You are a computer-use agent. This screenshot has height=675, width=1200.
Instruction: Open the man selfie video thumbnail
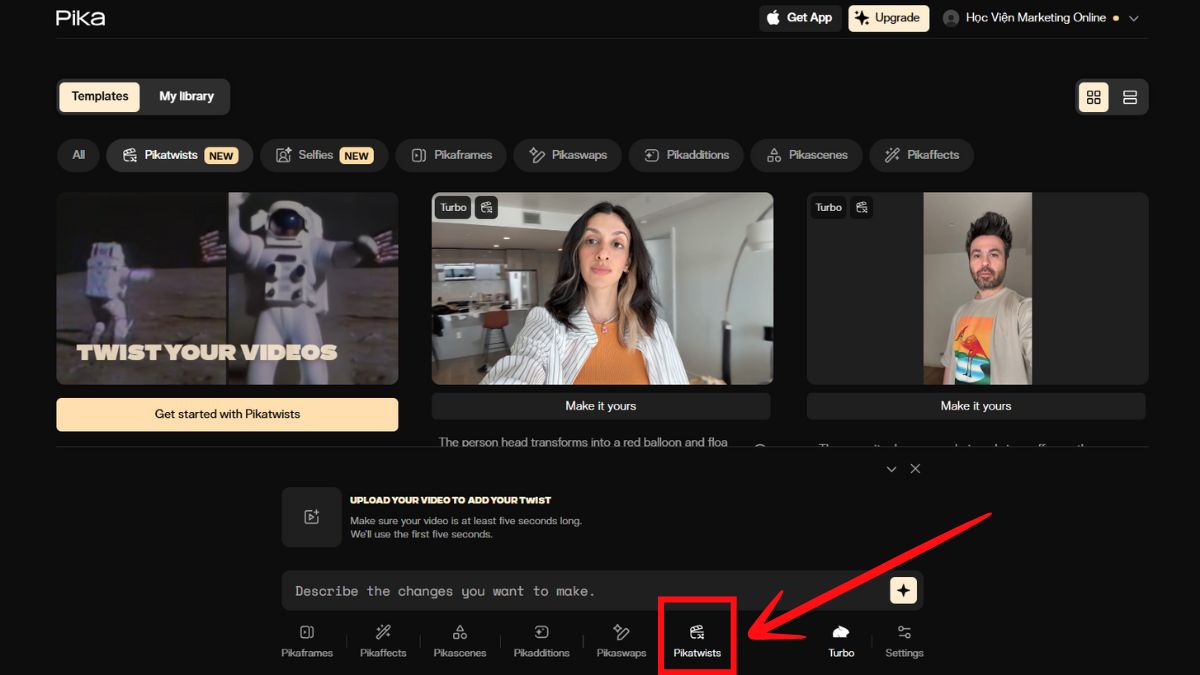pyautogui.click(x=977, y=288)
